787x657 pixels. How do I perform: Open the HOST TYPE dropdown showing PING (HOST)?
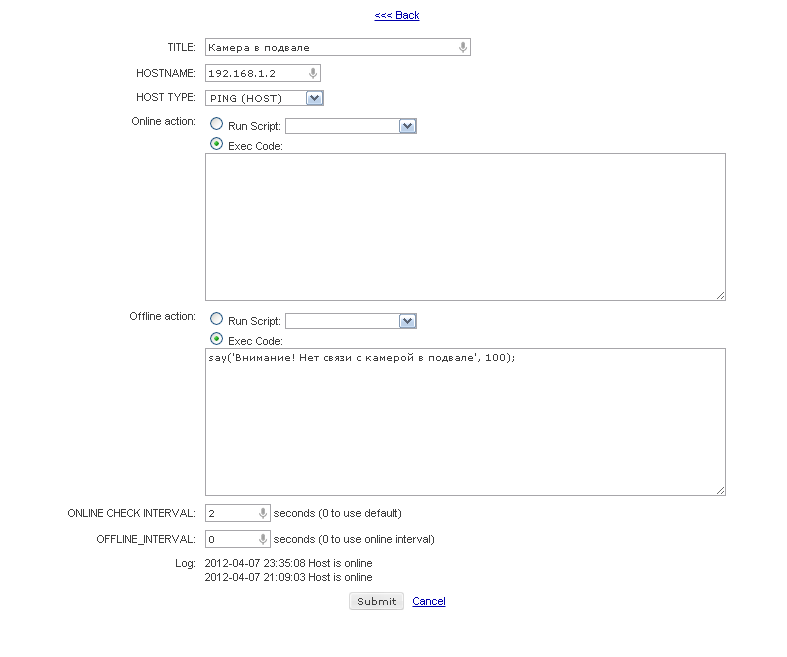(x=264, y=98)
